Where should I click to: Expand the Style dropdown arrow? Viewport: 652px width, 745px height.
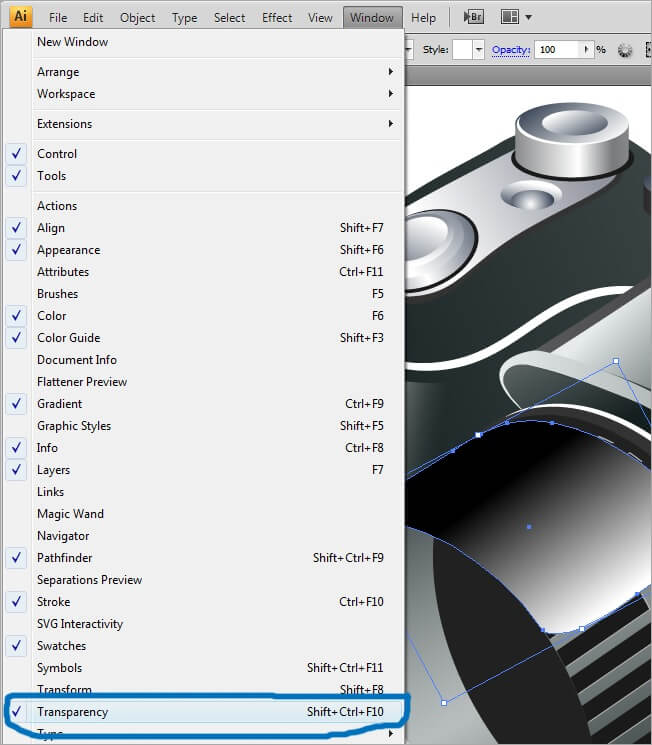tap(480, 50)
